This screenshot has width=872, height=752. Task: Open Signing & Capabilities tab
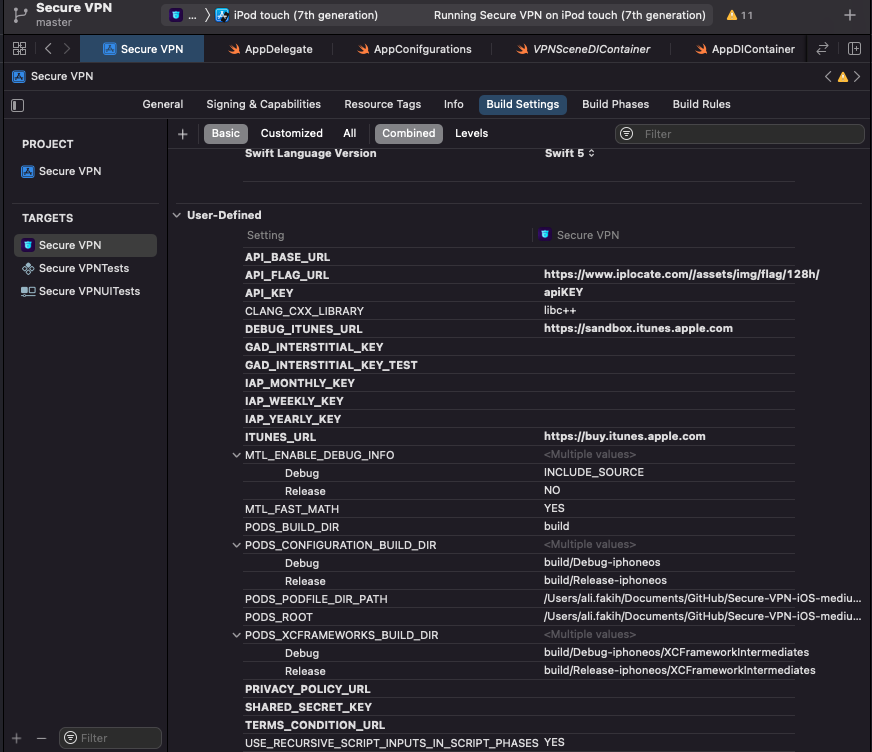click(x=263, y=104)
